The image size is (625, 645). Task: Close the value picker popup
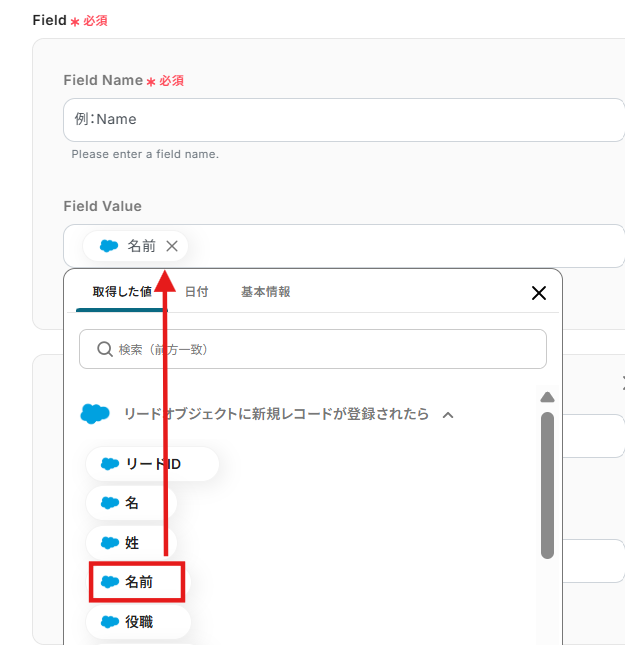pos(539,293)
